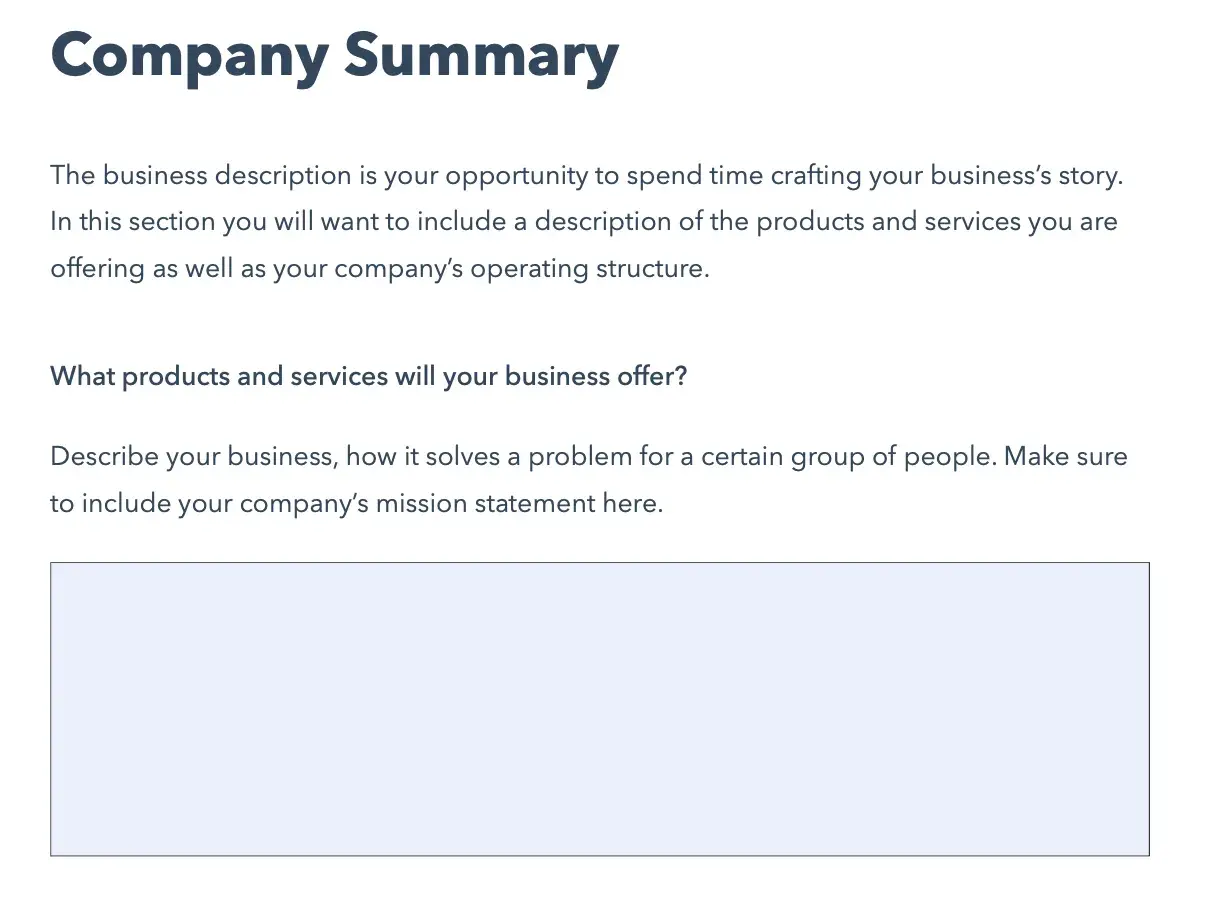Place cursor on the words "Make sure"
This screenshot has width=1220, height=924.
[x=1066, y=457]
